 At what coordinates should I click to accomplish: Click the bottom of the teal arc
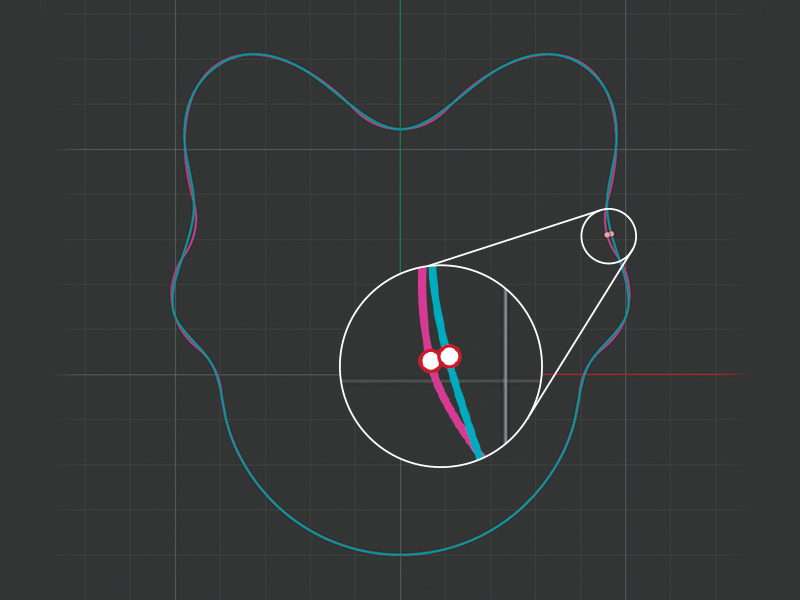pyautogui.click(x=400, y=554)
